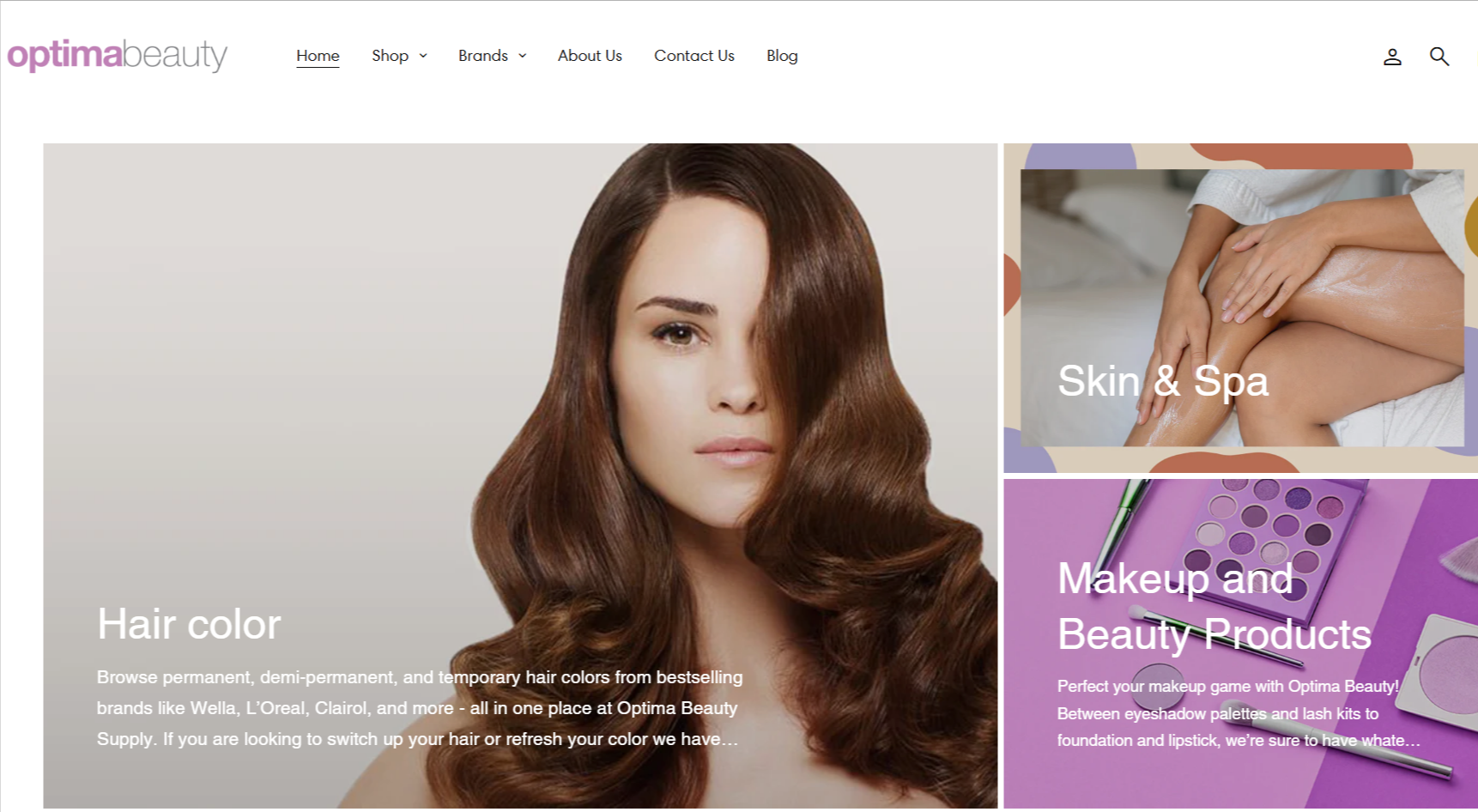Open the search magnifier icon

click(1439, 57)
